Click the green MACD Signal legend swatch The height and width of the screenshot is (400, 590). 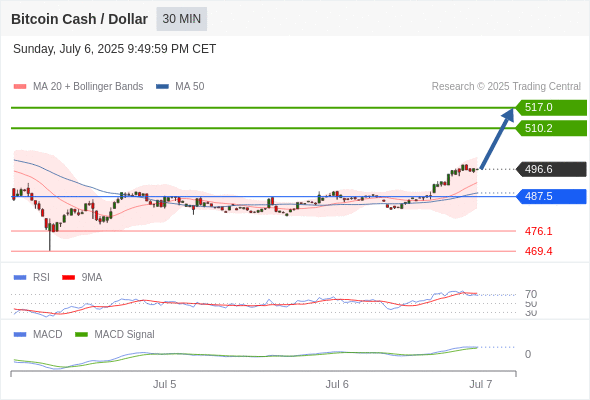(81, 335)
